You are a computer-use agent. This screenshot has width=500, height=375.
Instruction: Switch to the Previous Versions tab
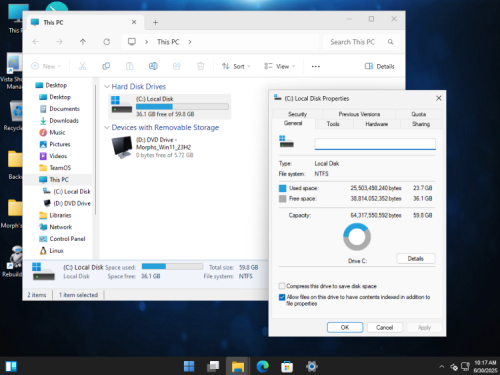pos(359,114)
